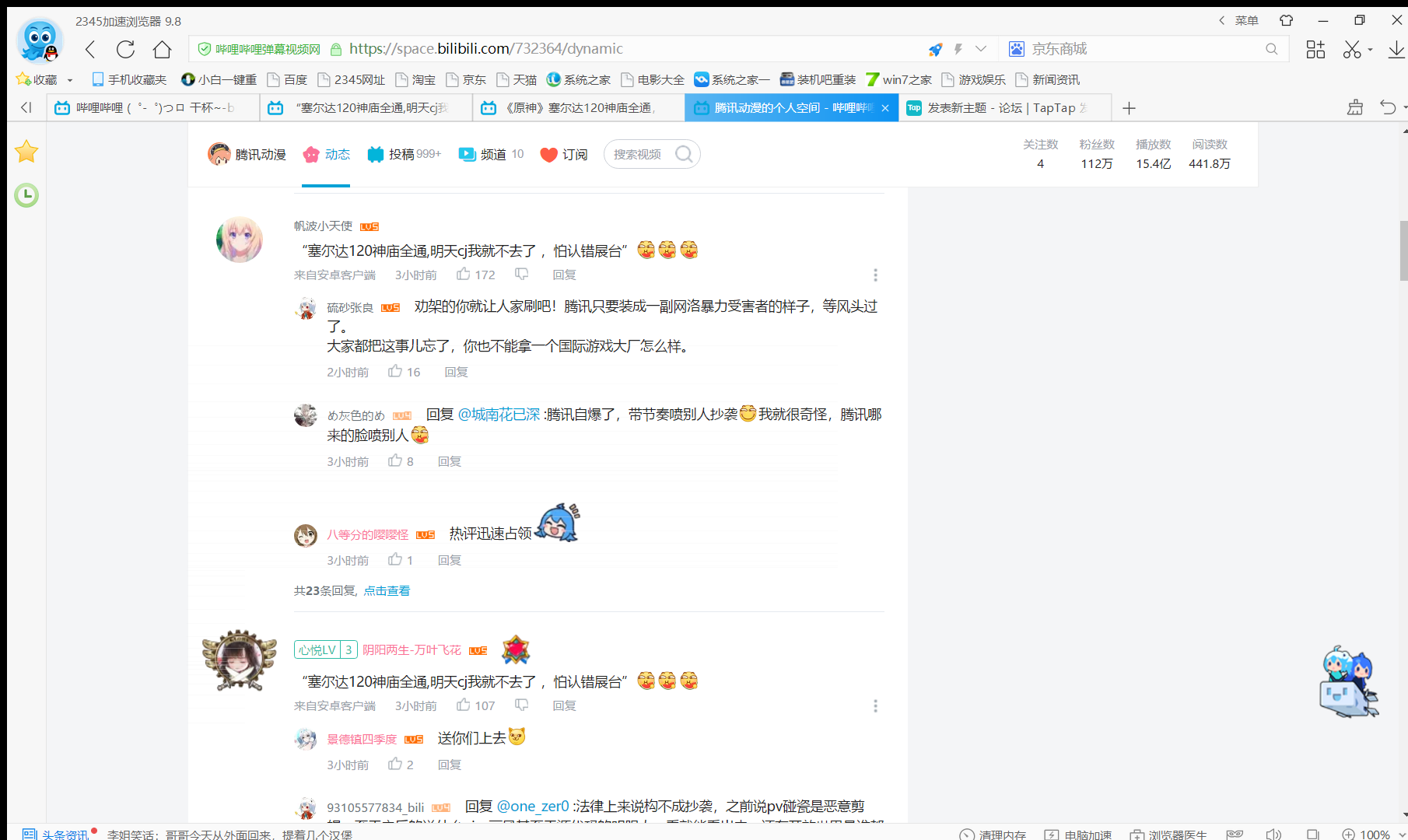Open the 手机收藏夹 bookmark
The width and height of the screenshot is (1408, 840).
(x=129, y=79)
